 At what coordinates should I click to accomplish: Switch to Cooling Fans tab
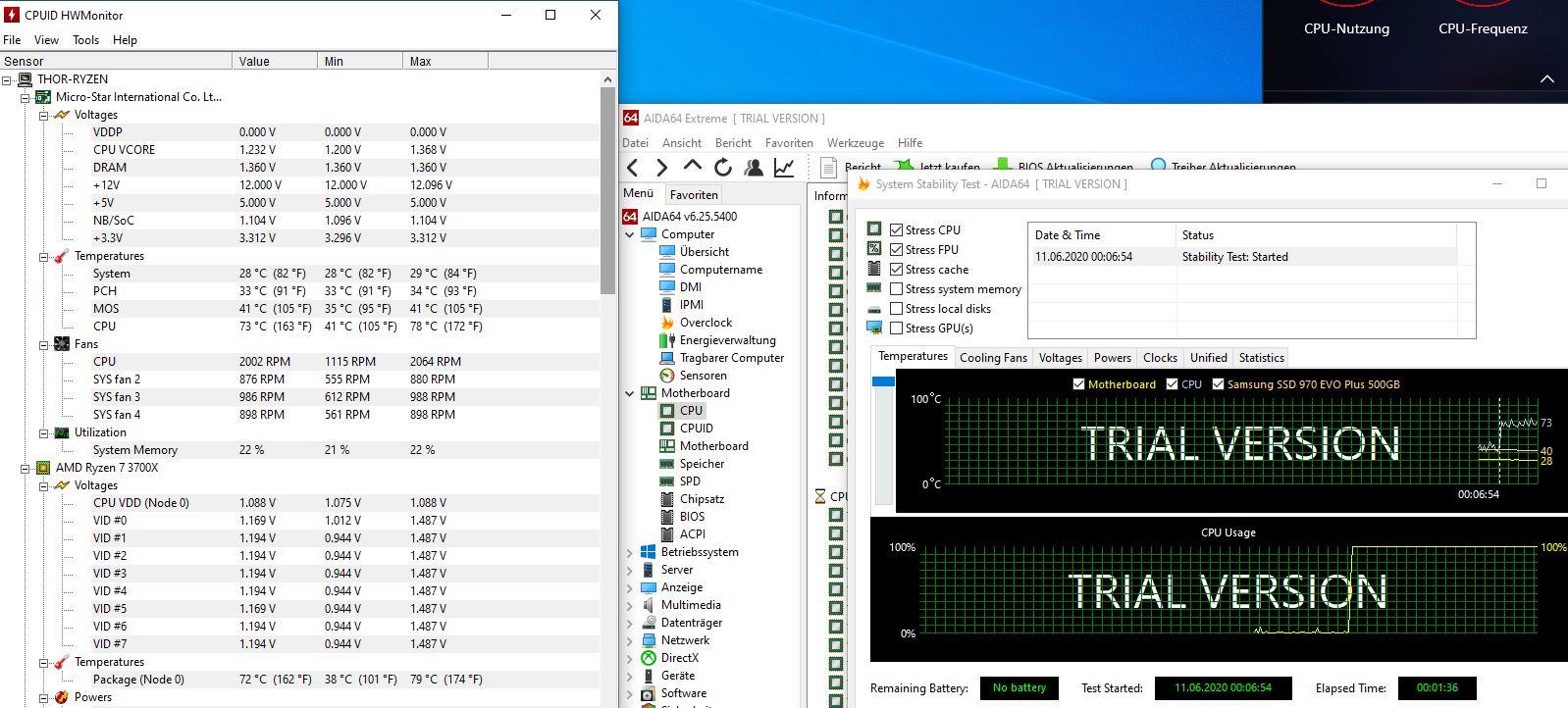click(993, 358)
